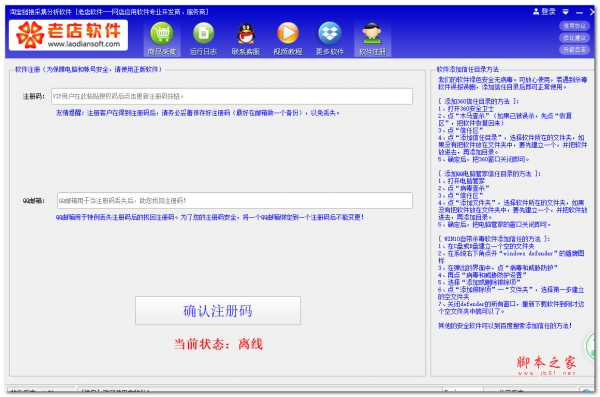Focus the QQ邮箱 input field

pyautogui.click(x=235, y=201)
